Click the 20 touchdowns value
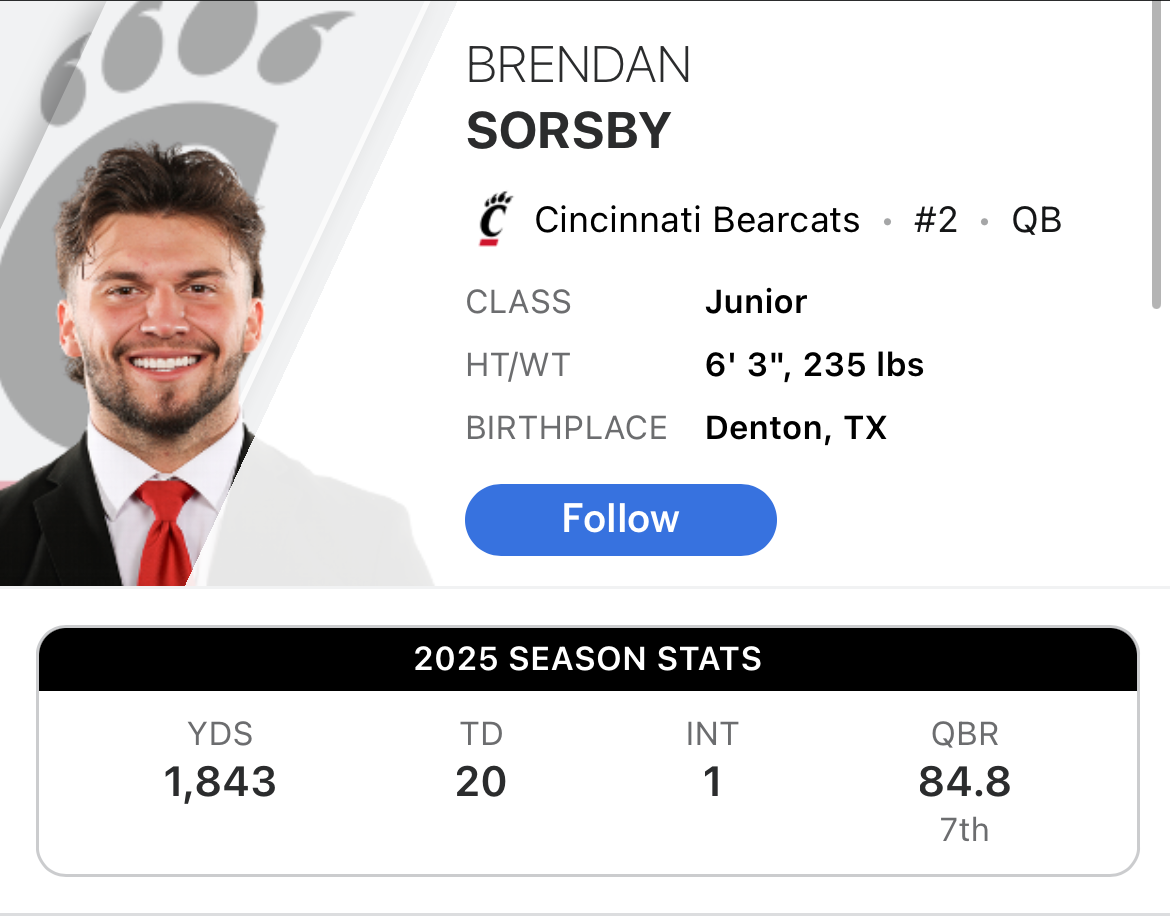1170x919 pixels. pyautogui.click(x=481, y=782)
